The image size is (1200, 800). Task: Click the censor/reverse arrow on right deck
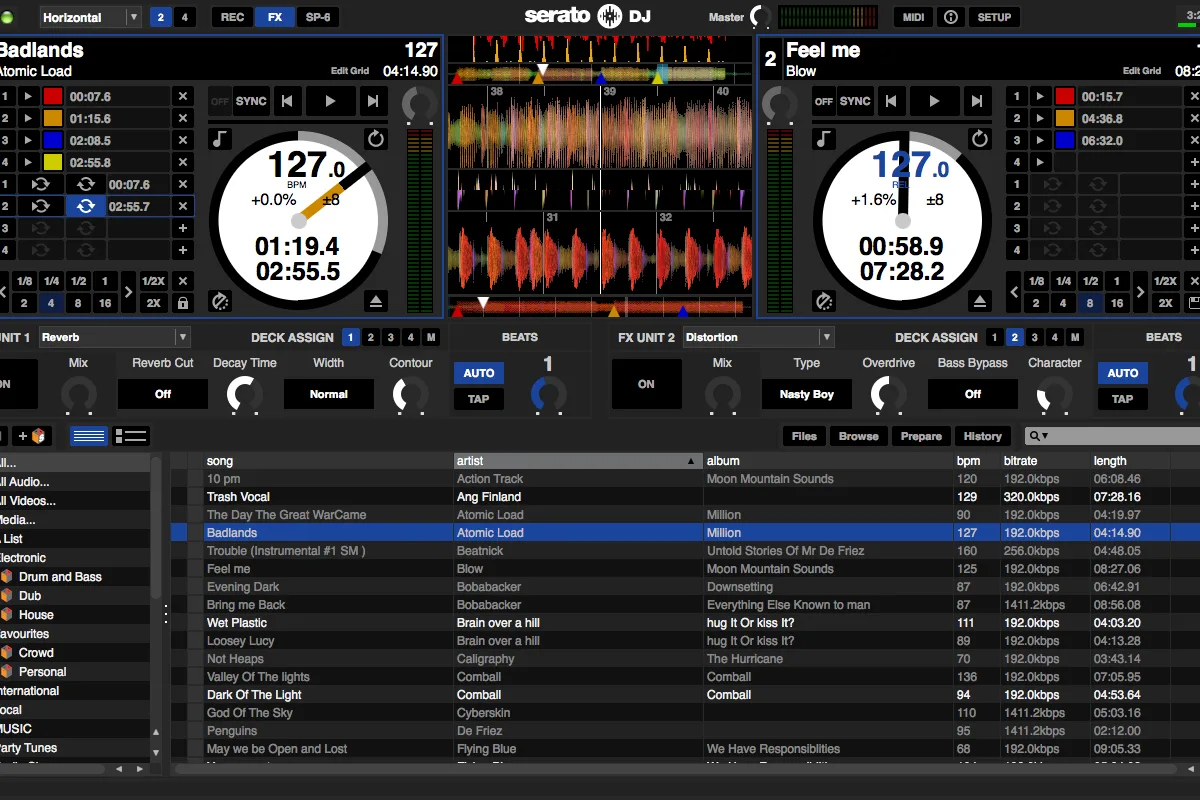pyautogui.click(x=981, y=139)
